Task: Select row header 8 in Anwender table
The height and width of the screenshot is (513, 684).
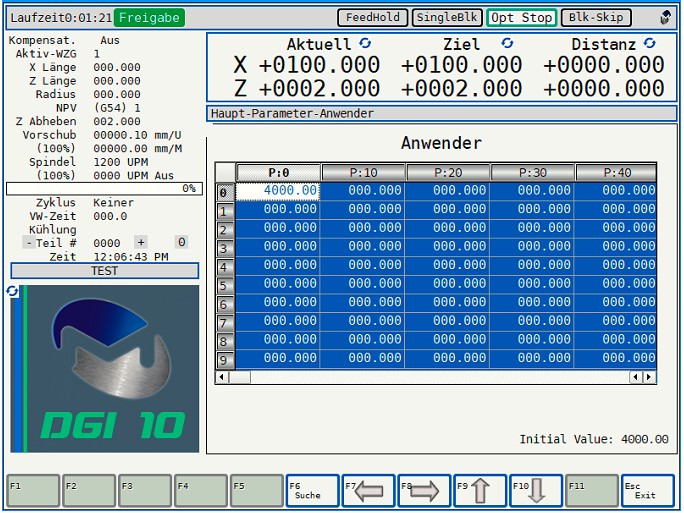Action: point(226,341)
